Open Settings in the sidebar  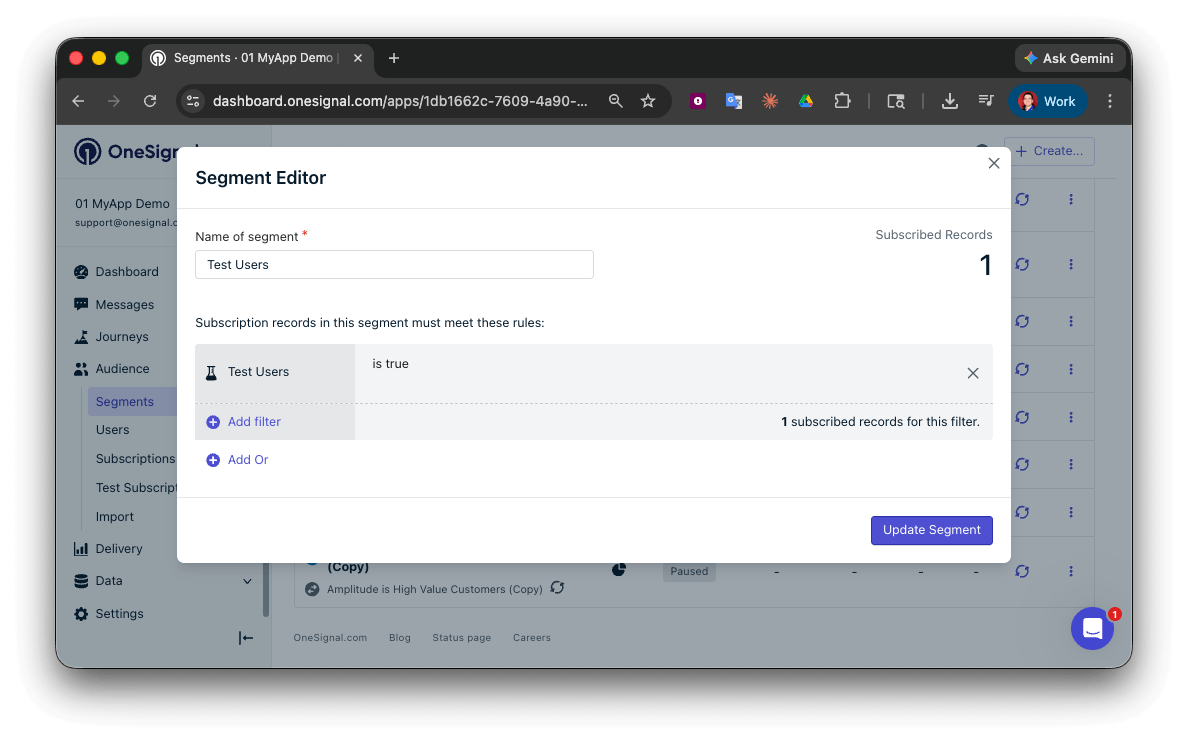click(119, 614)
